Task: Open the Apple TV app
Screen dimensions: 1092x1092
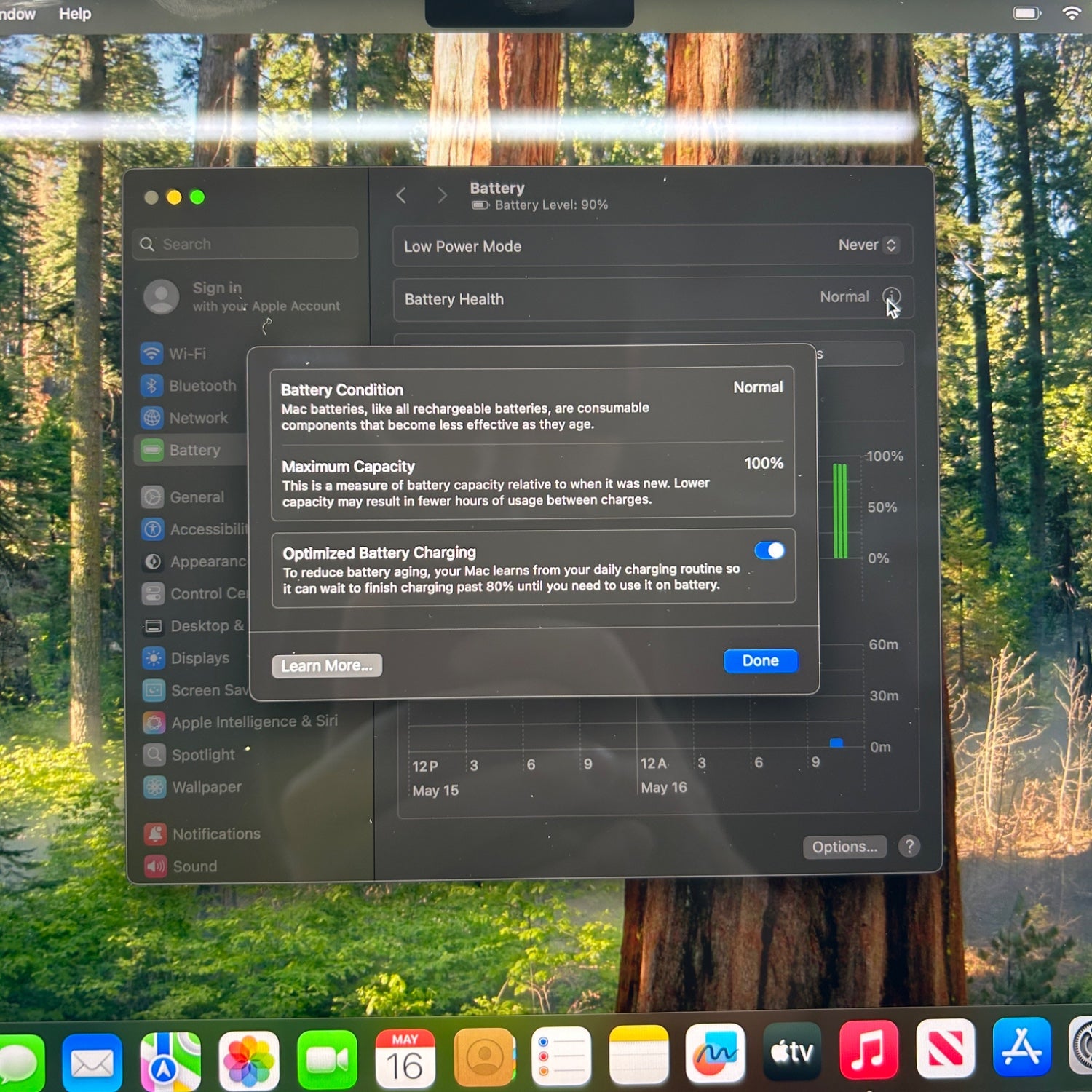Action: pyautogui.click(x=792, y=1051)
